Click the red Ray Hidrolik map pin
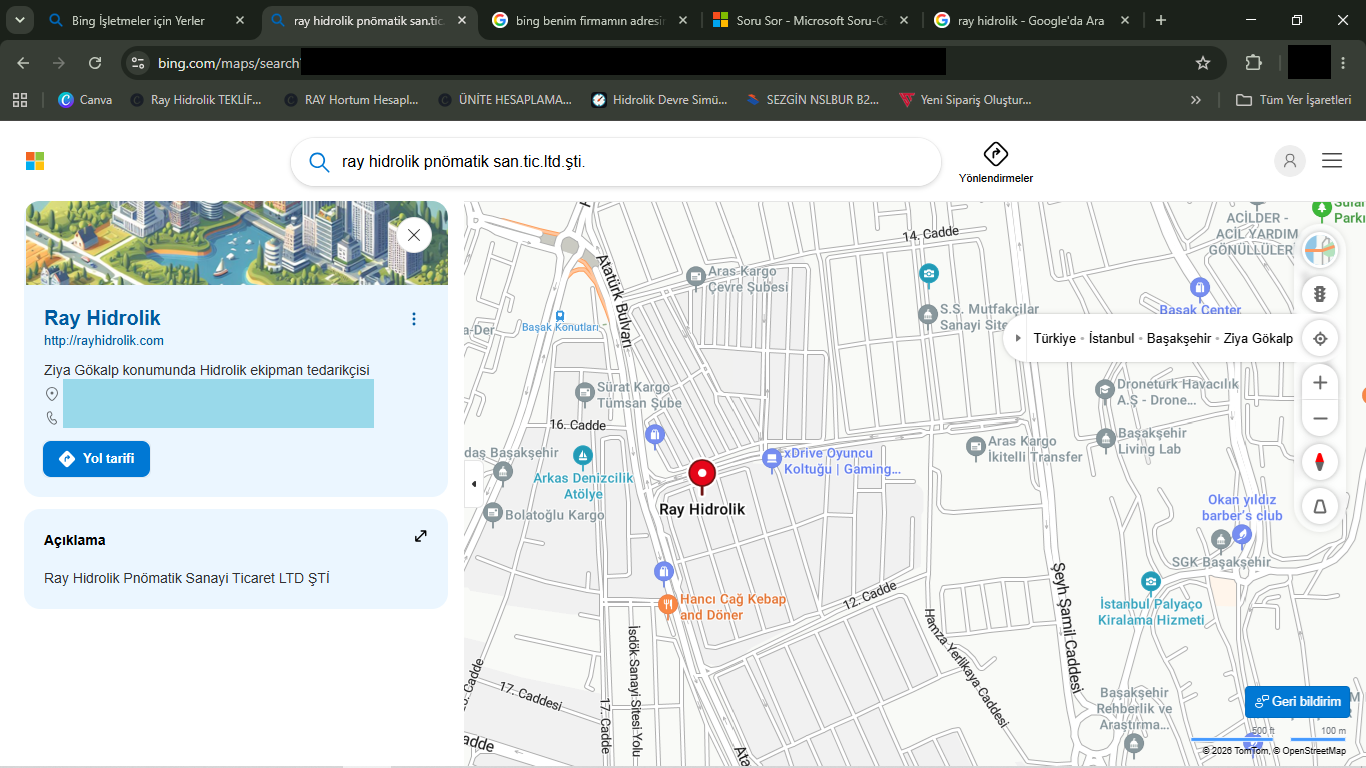The width and height of the screenshot is (1366, 768). [702, 476]
